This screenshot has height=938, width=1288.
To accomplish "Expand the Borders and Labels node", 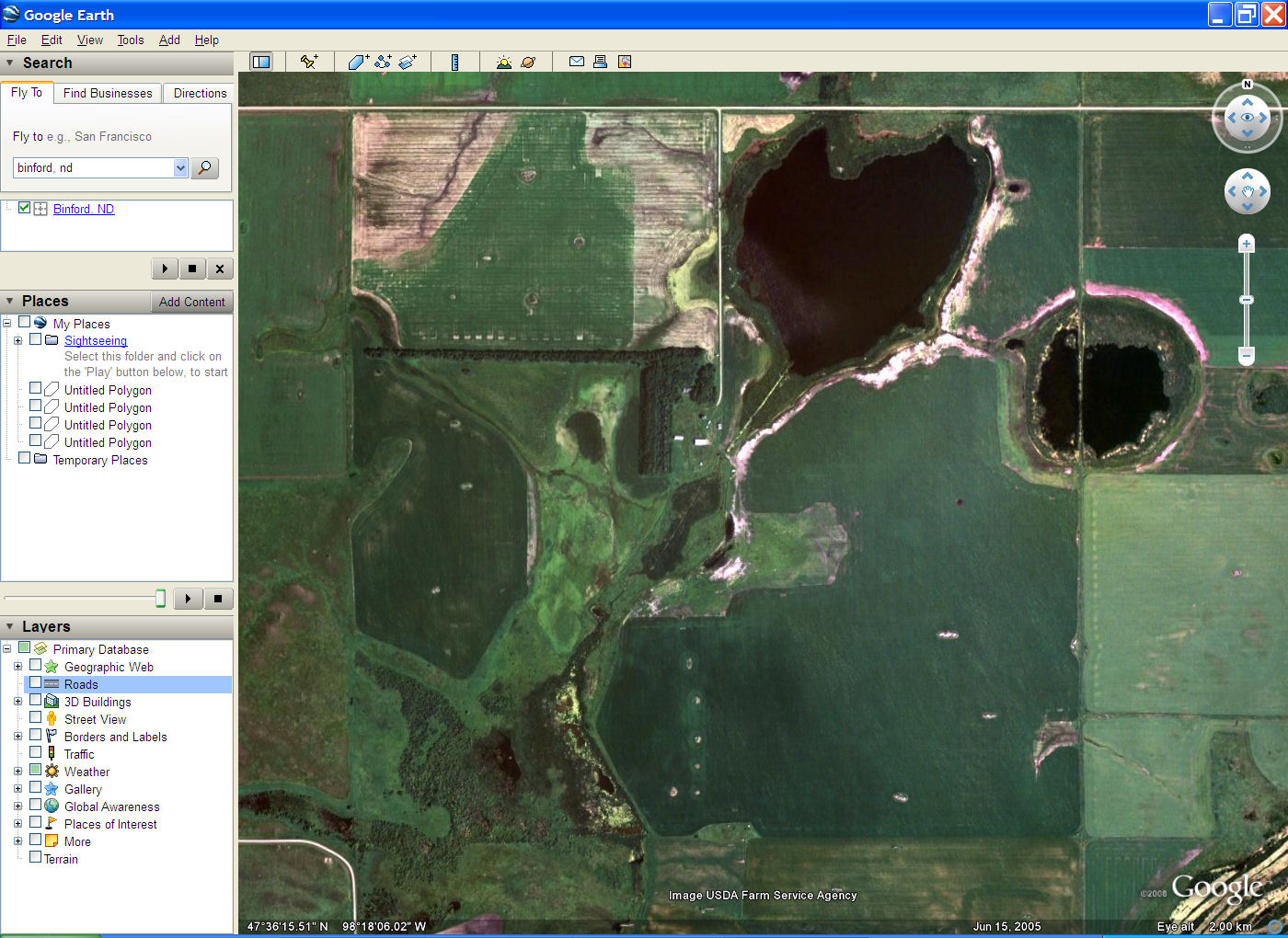I will (17, 737).
